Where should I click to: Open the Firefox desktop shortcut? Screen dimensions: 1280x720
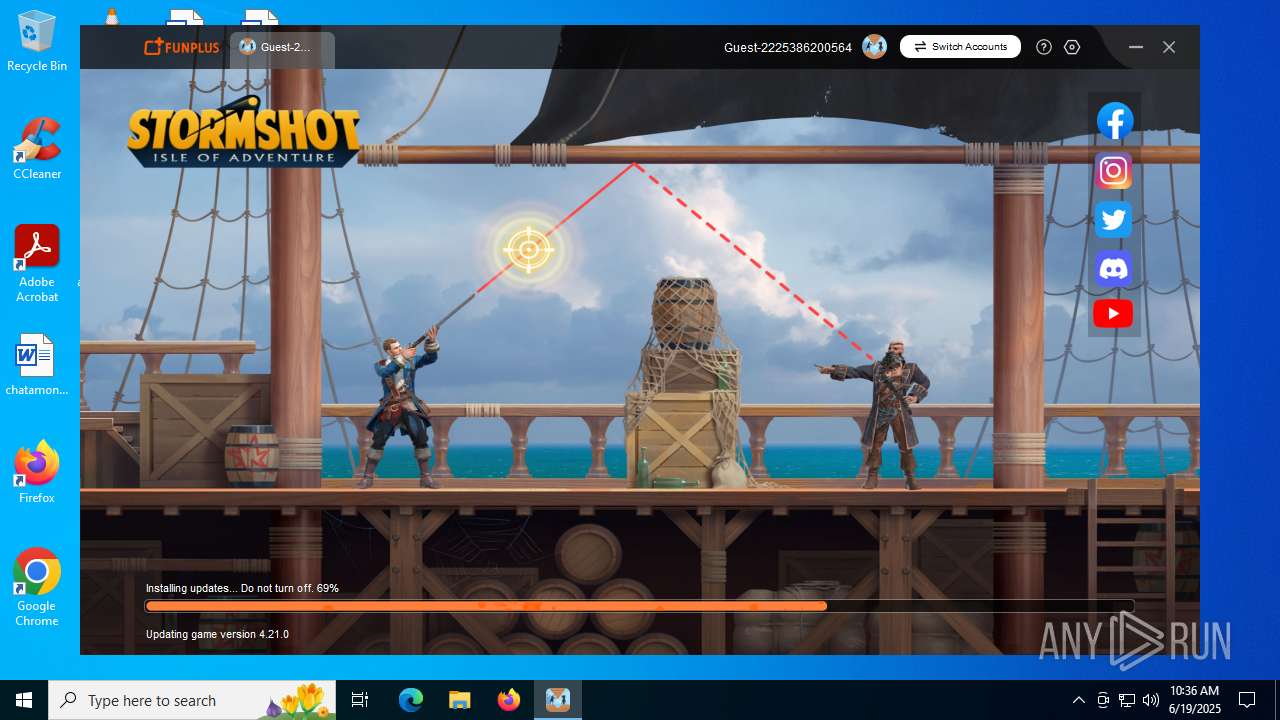37,473
